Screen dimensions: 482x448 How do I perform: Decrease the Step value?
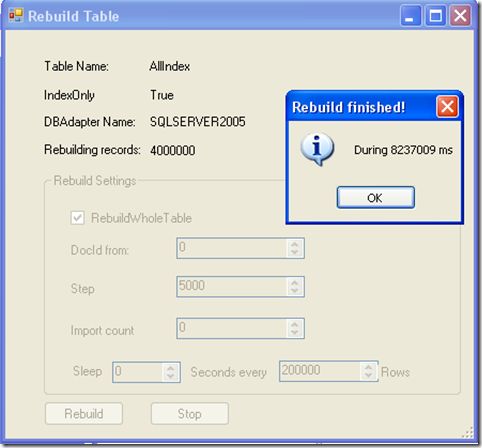294,291
